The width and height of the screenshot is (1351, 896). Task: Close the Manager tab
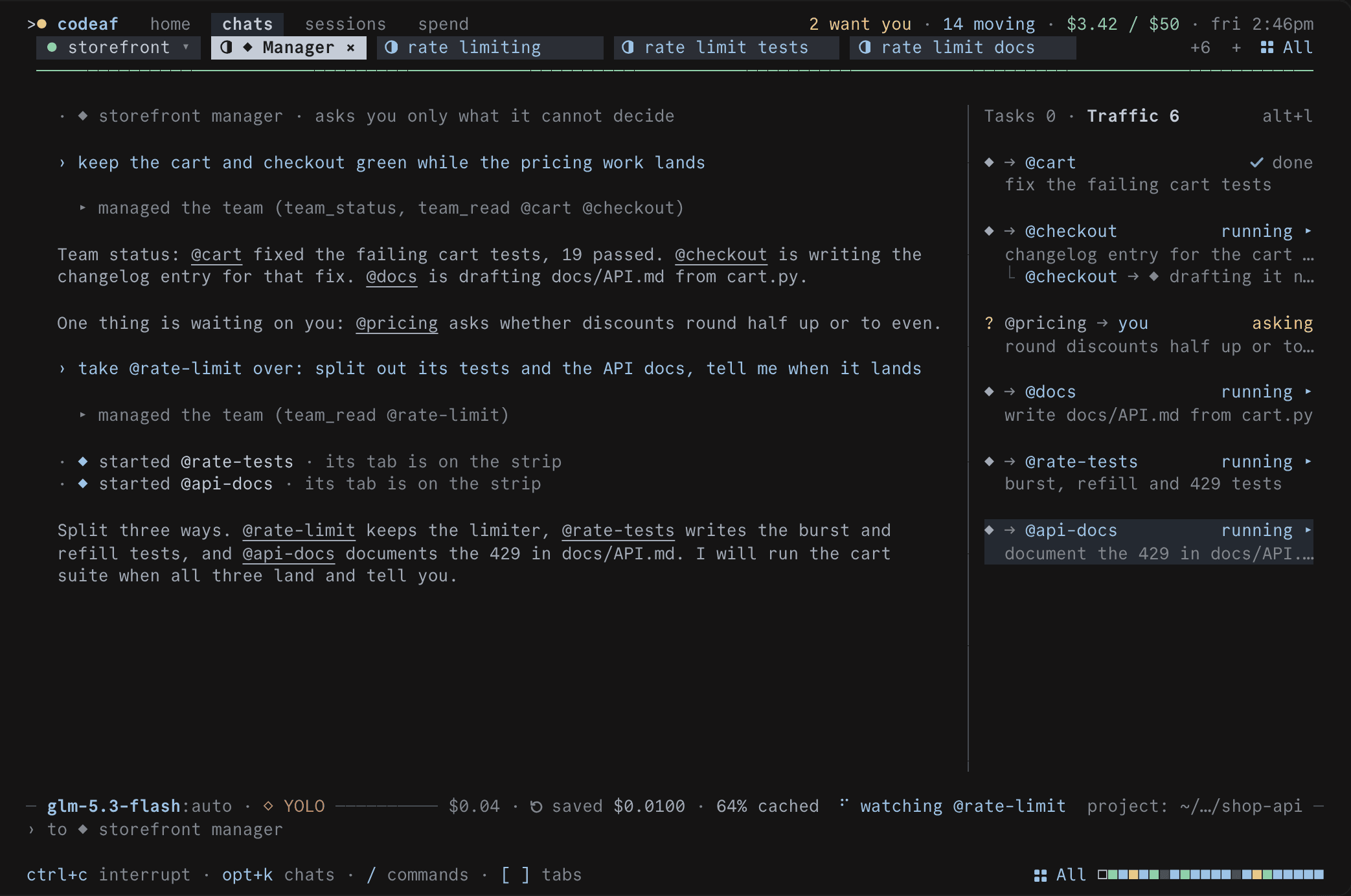coord(350,47)
